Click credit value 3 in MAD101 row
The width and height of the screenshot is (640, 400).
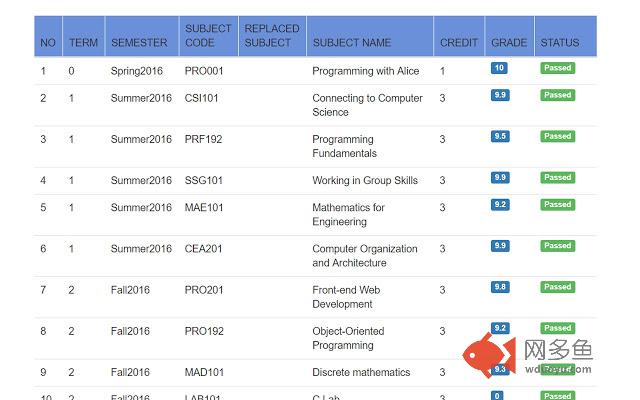coord(442,372)
